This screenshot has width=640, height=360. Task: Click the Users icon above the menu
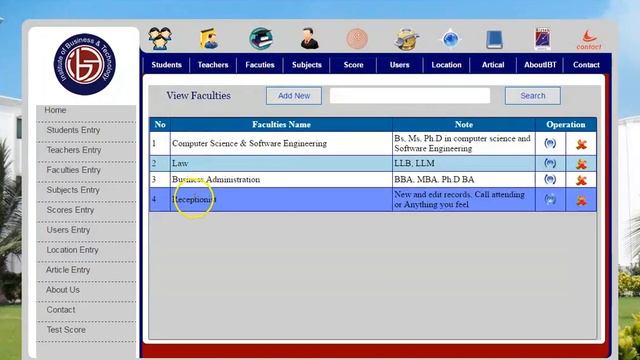pyautogui.click(x=407, y=40)
